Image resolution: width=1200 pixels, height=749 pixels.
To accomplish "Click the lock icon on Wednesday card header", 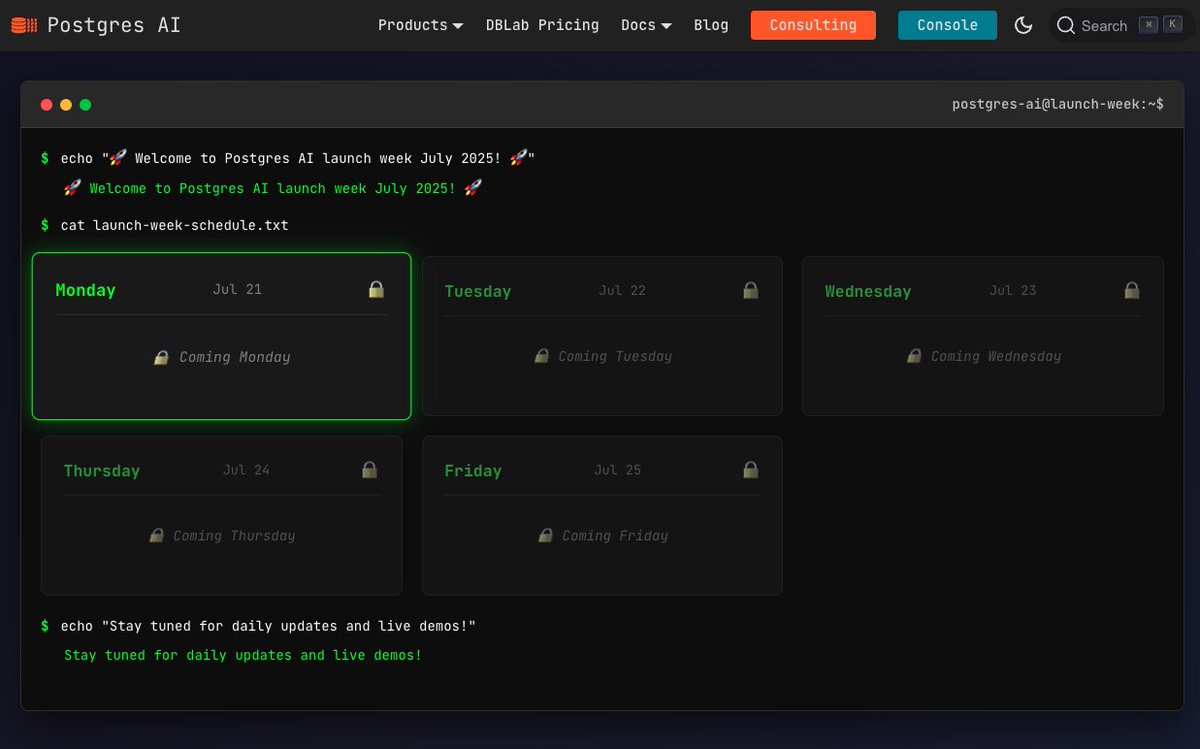I will point(1132,290).
